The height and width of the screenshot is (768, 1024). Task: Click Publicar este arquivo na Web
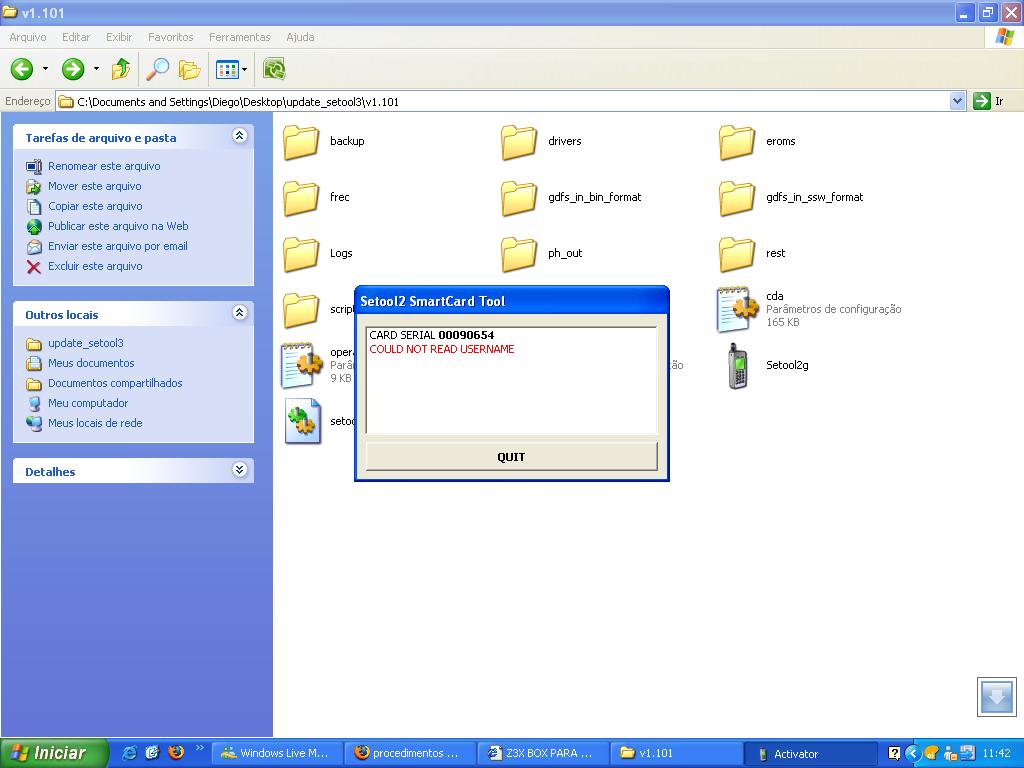(118, 227)
